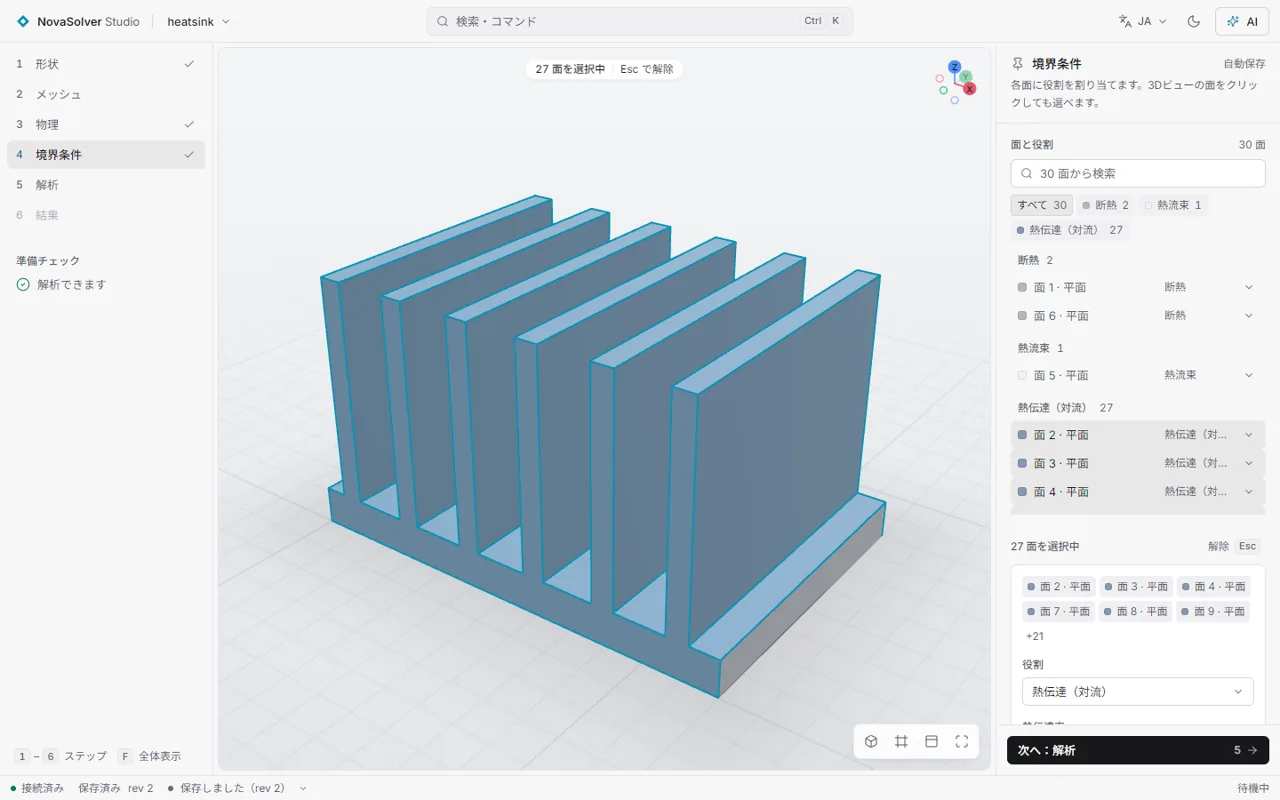The height and width of the screenshot is (800, 1280).
Task: Click the blue Z axis of the orientation gizmo
Action: point(955,67)
